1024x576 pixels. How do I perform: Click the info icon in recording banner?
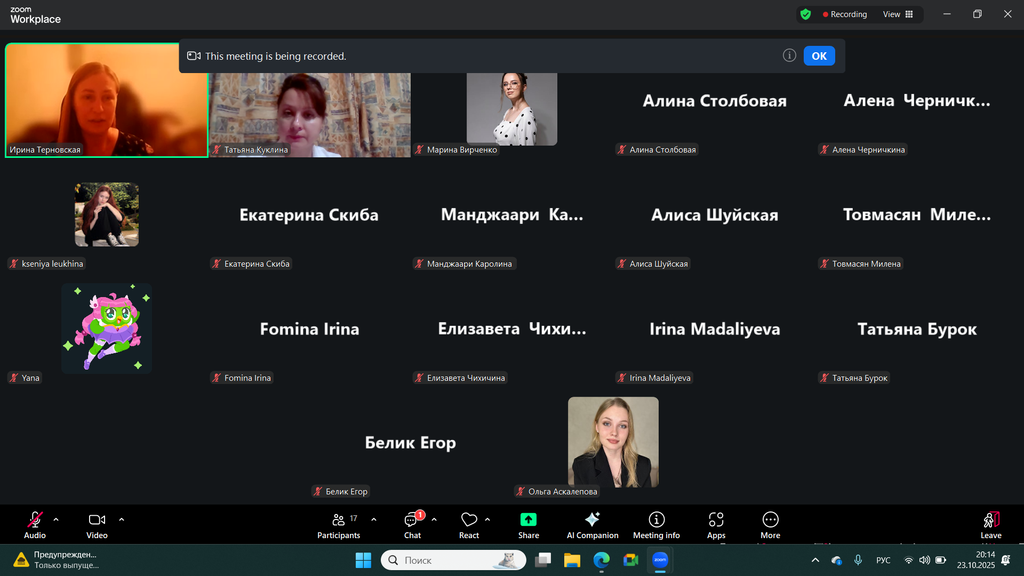(789, 56)
